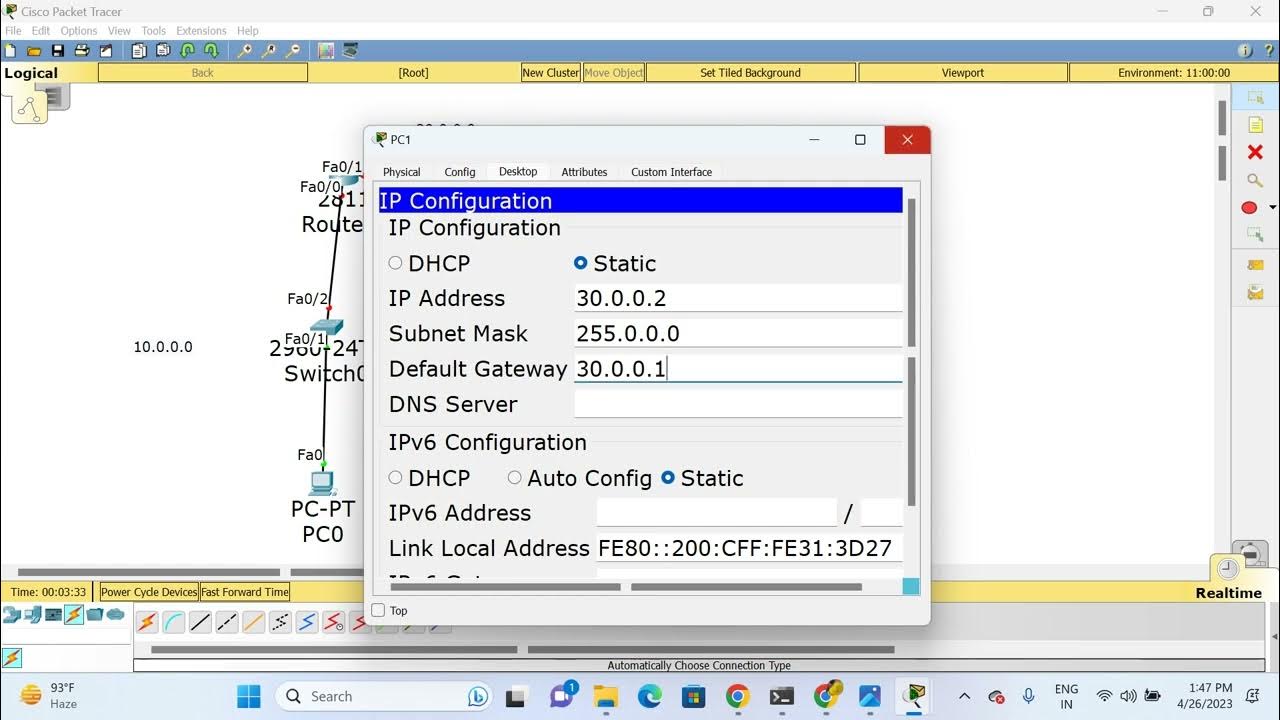Image resolution: width=1280 pixels, height=720 pixels.
Task: Click the PC0 computer device icon
Action: (x=322, y=483)
